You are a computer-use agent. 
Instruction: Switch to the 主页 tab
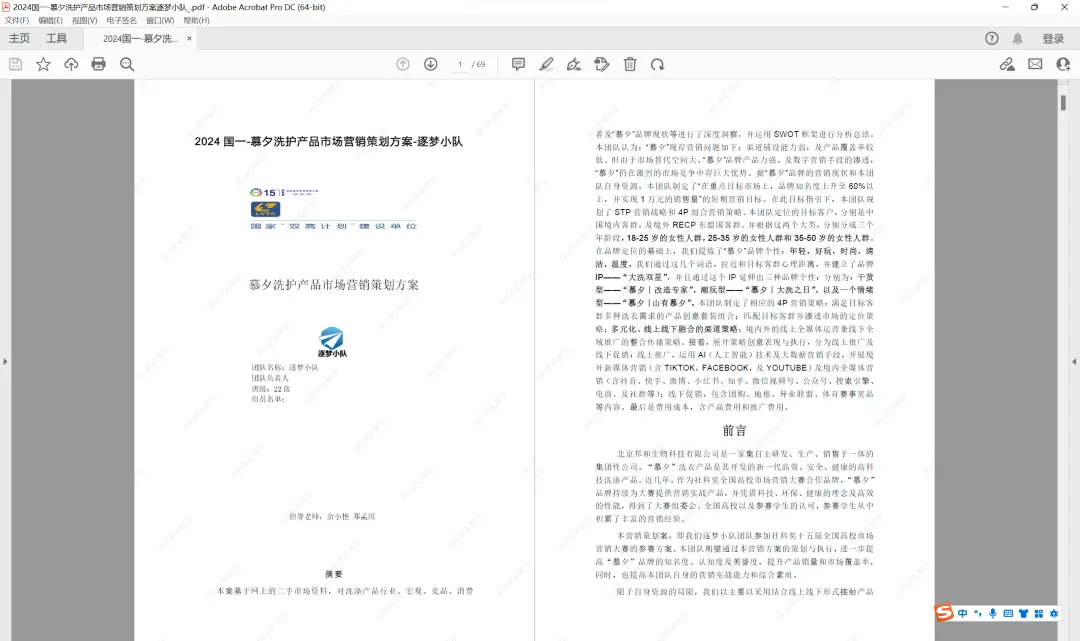(19, 38)
